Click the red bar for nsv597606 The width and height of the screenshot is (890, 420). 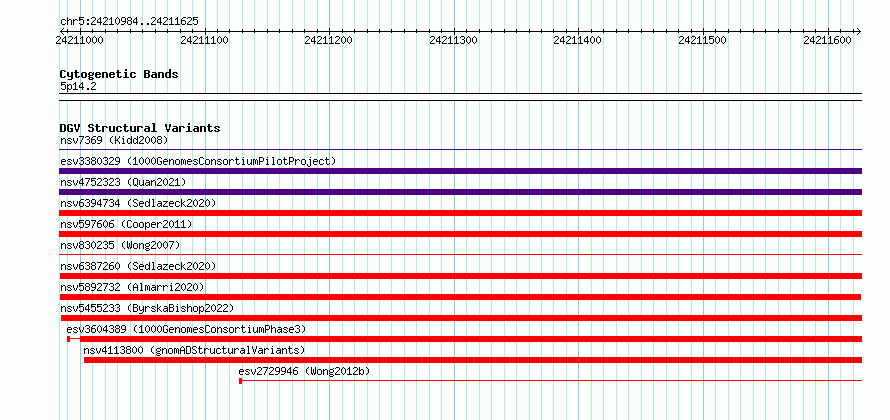pyautogui.click(x=460, y=234)
